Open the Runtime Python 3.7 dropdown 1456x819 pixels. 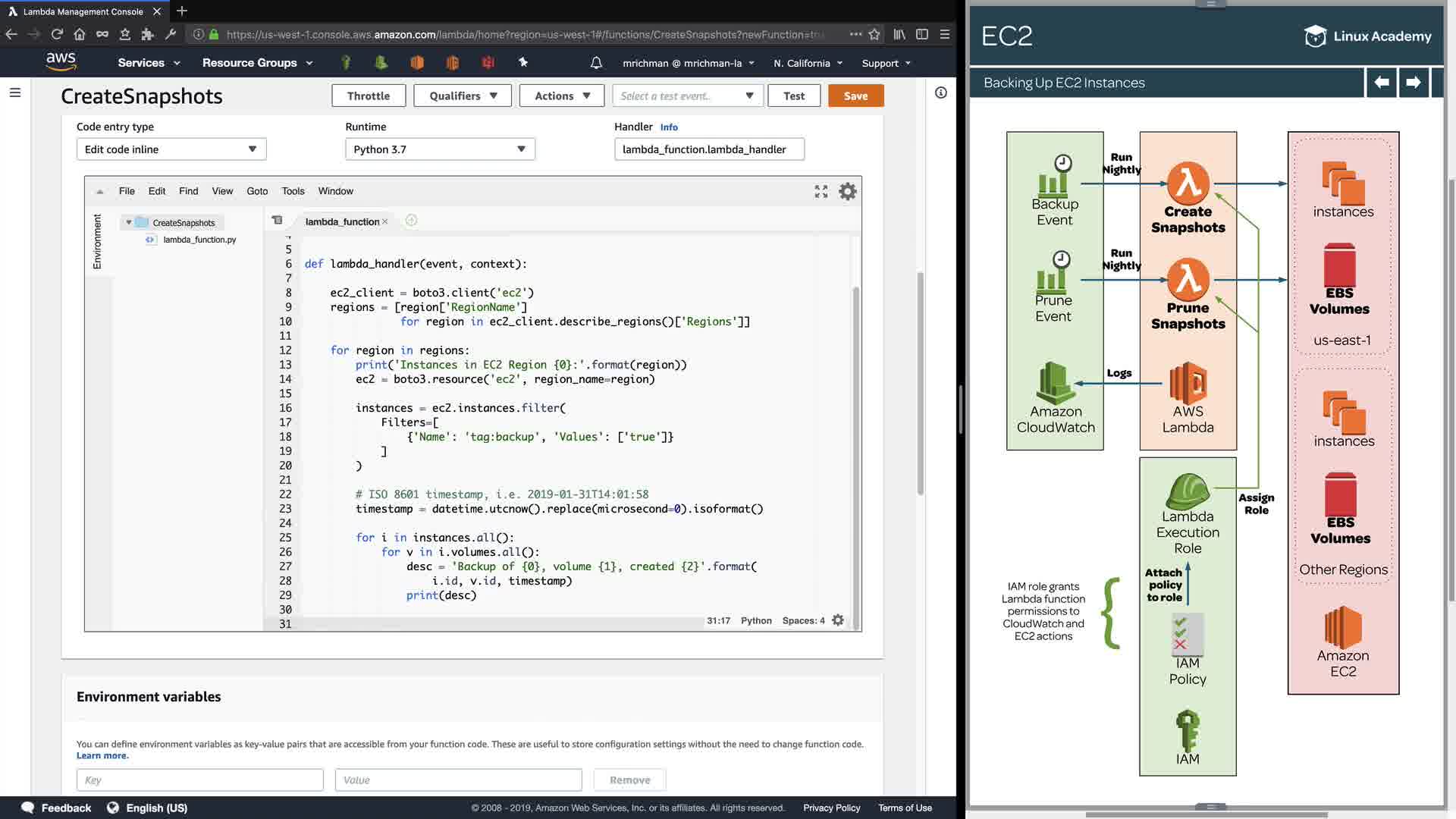click(440, 149)
